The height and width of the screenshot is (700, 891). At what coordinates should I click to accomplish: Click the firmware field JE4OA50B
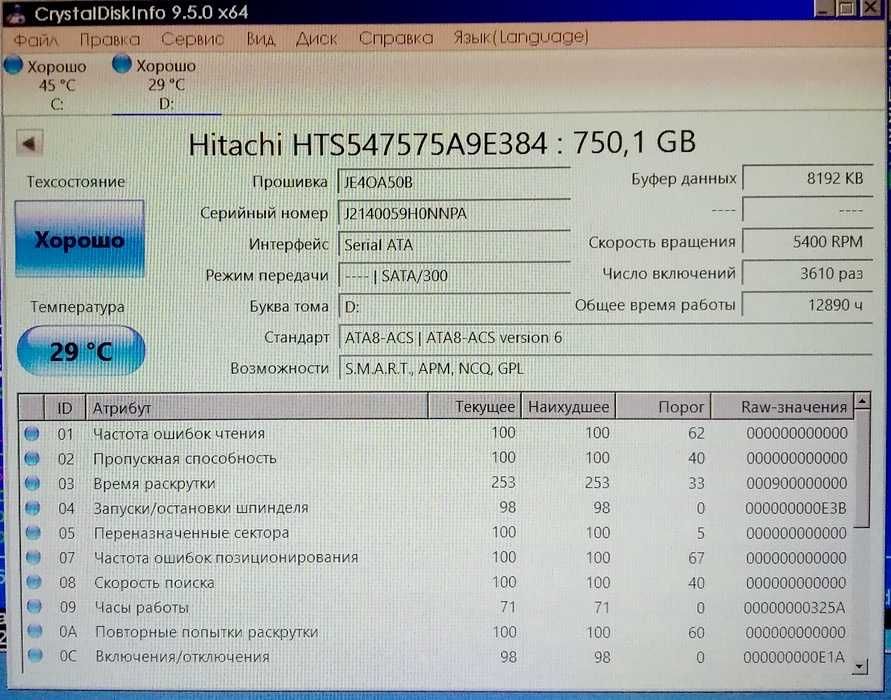click(x=454, y=182)
